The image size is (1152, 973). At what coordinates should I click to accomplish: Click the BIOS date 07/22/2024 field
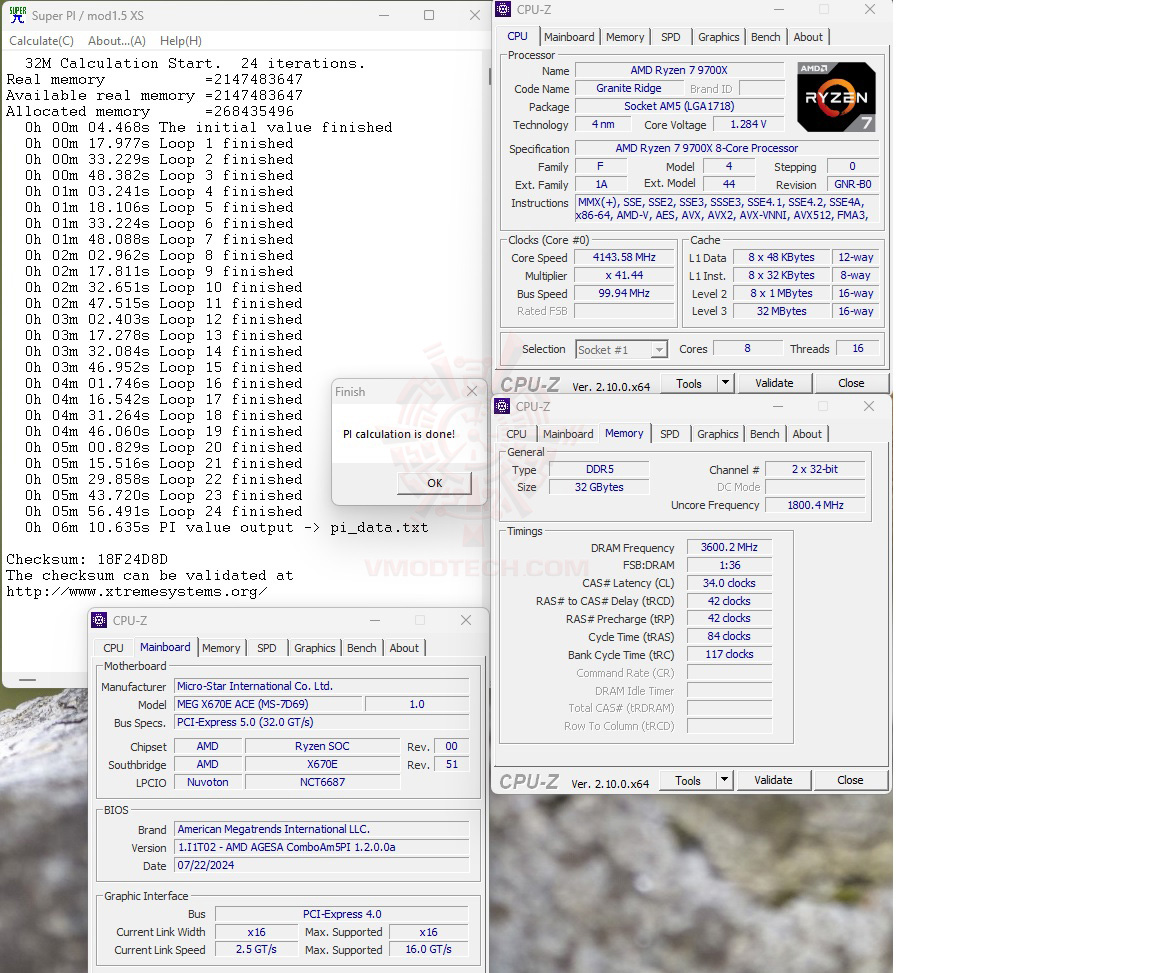(321, 866)
